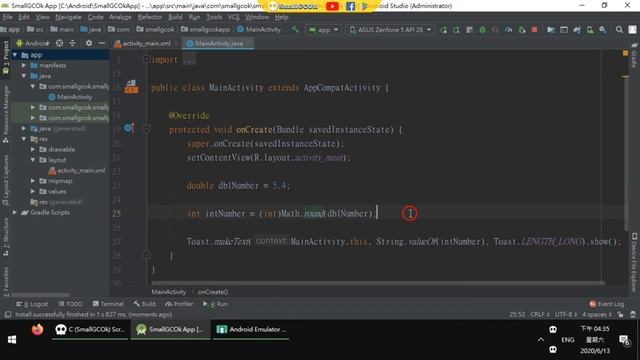Switch to the activity_main.xml tab
Image resolution: width=640 pixels, height=360 pixels.
point(146,43)
